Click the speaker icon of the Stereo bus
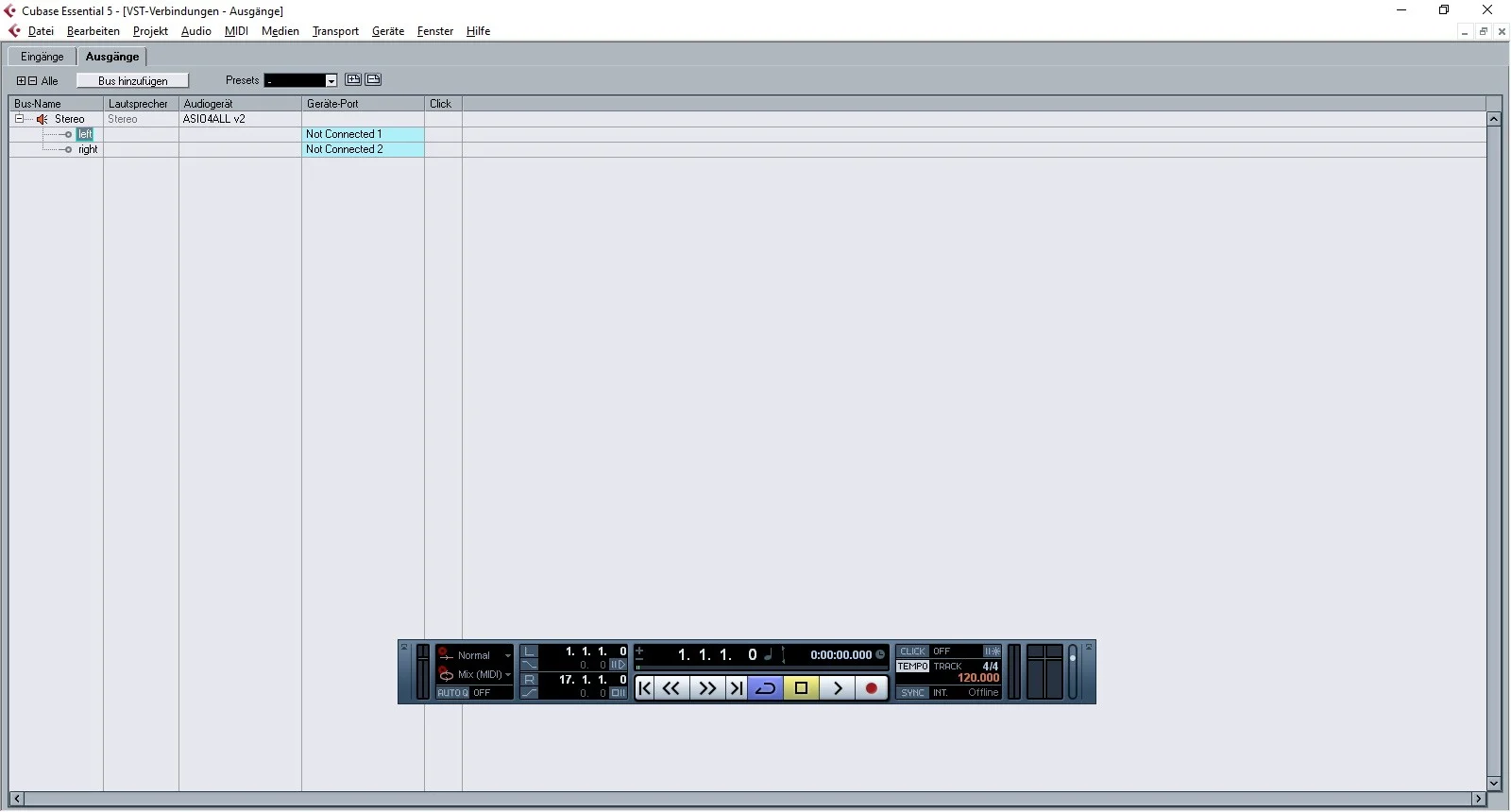The image size is (1511, 812). pos(42,119)
